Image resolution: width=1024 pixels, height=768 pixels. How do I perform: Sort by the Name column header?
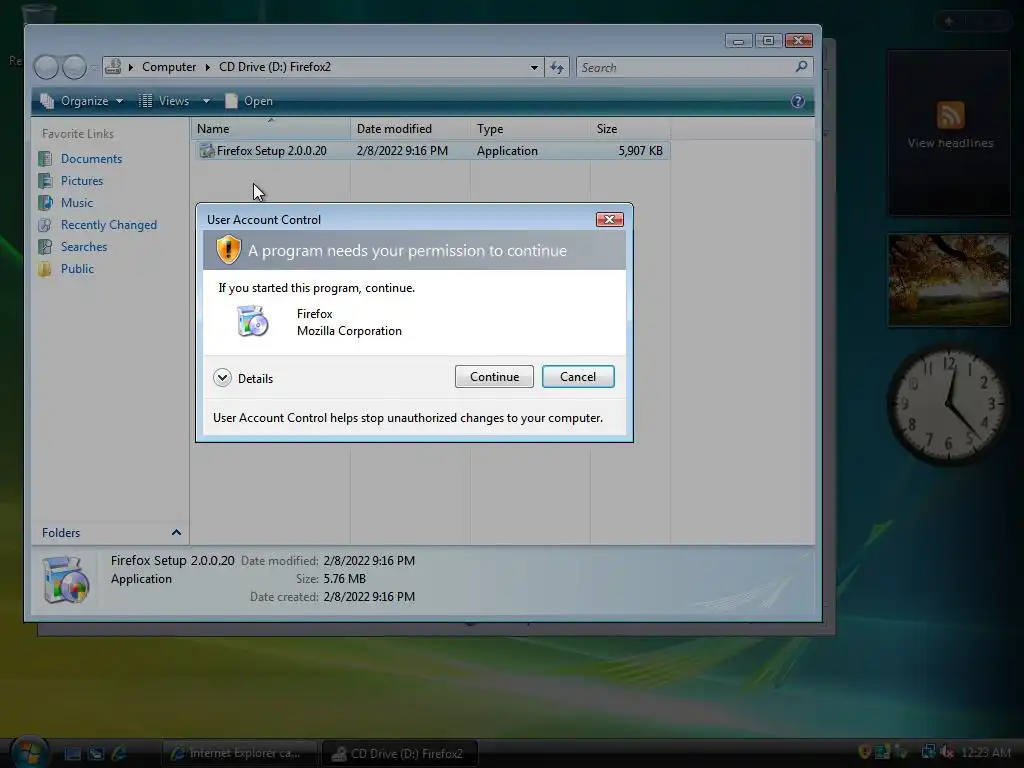pyautogui.click(x=271, y=129)
